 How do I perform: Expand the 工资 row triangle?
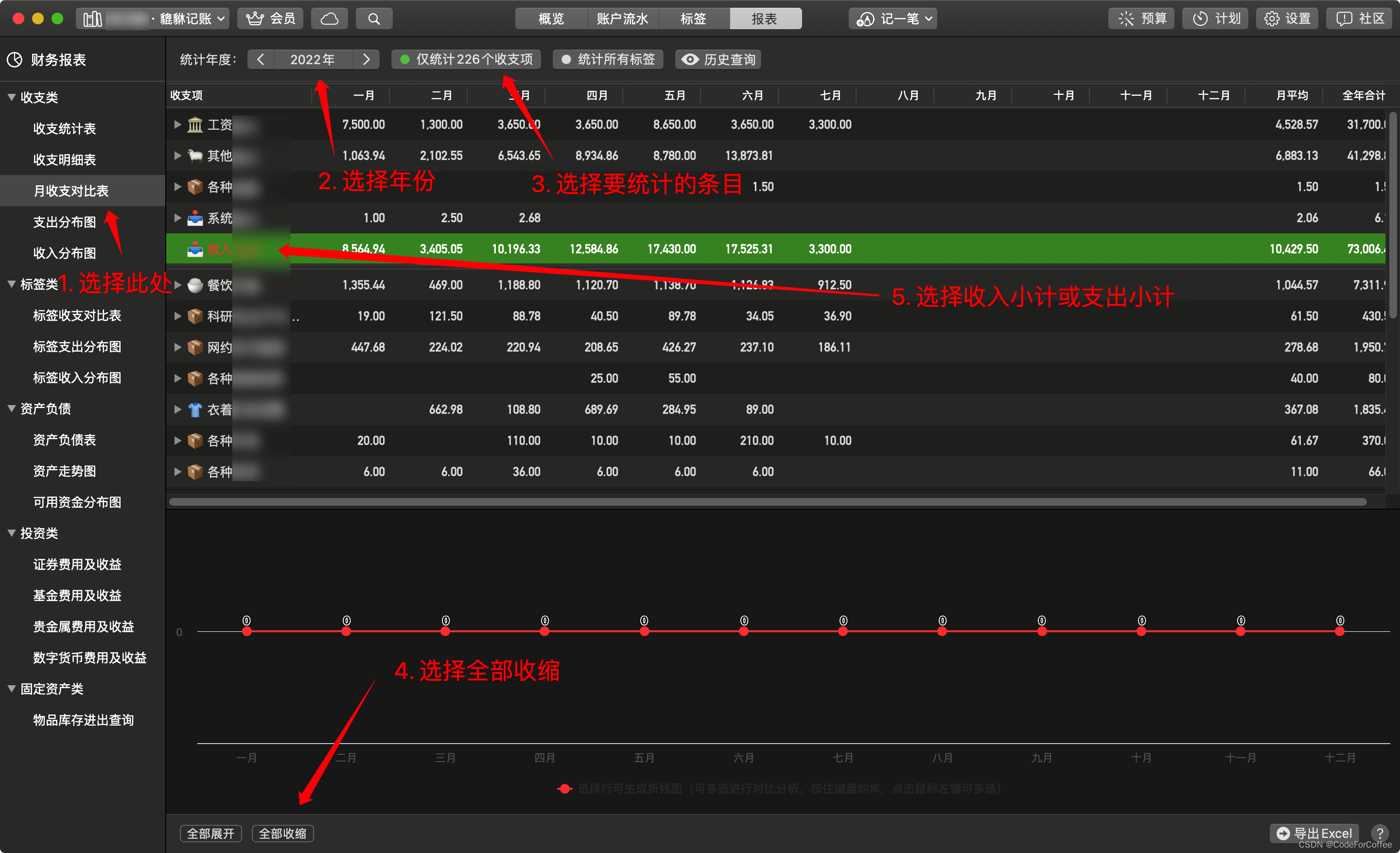coord(177,124)
